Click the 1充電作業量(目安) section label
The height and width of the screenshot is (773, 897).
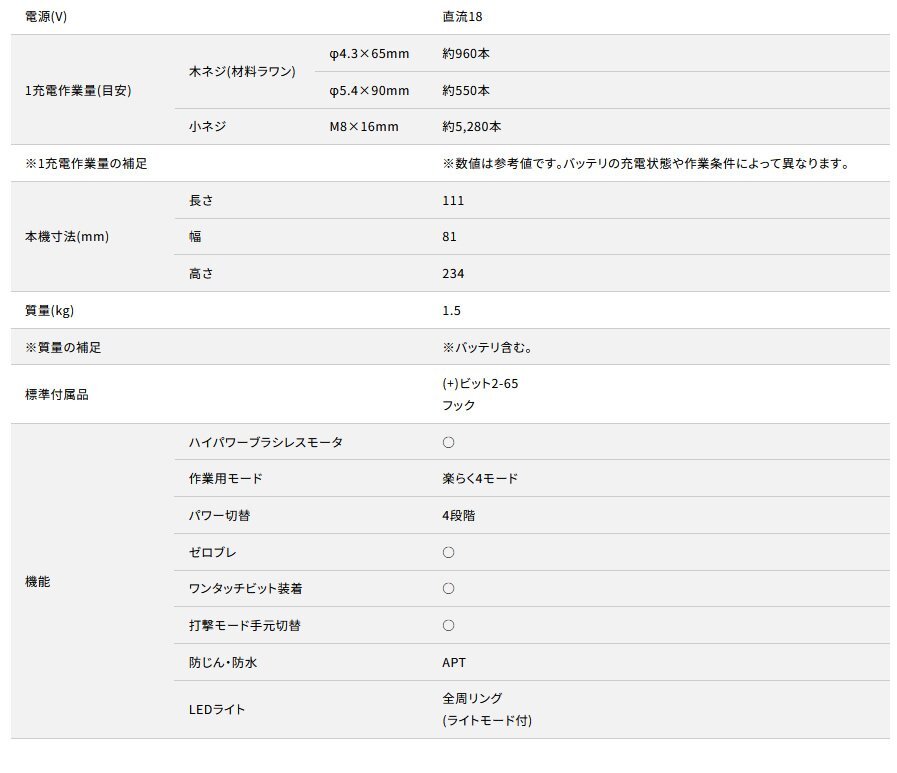click(x=68, y=90)
